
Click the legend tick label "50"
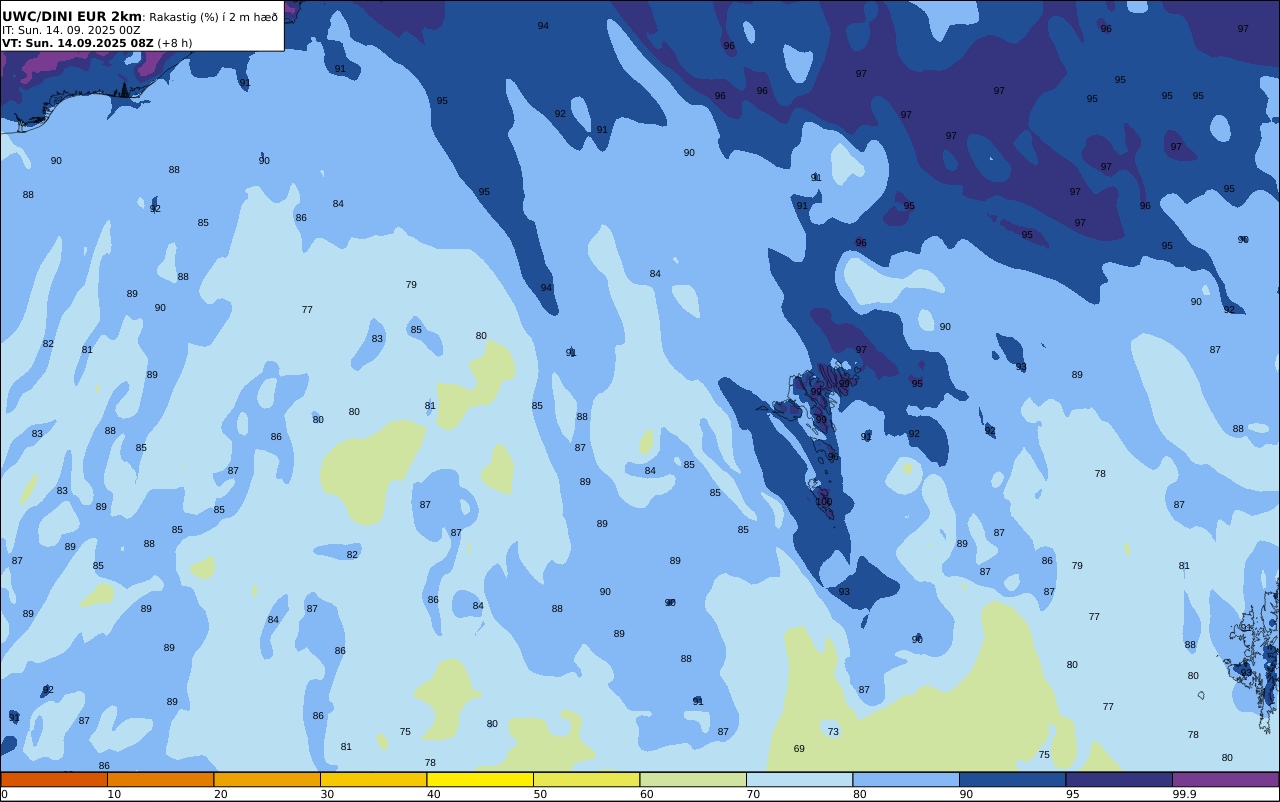pyautogui.click(x=540, y=794)
